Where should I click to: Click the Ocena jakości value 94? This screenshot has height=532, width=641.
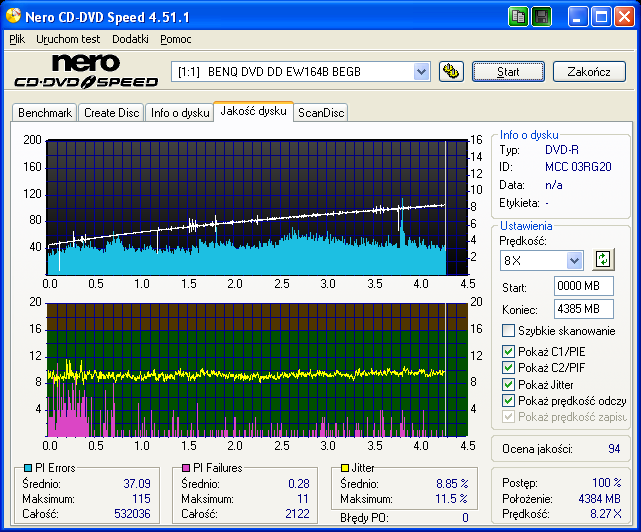pos(614,449)
